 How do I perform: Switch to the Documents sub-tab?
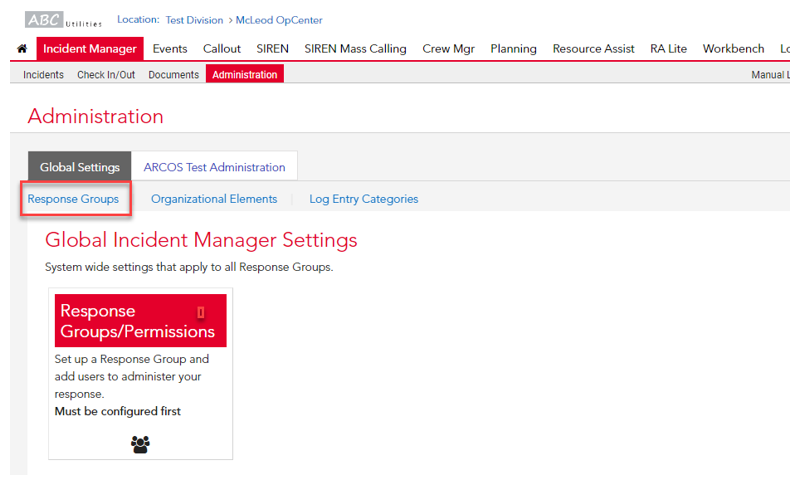pos(173,75)
